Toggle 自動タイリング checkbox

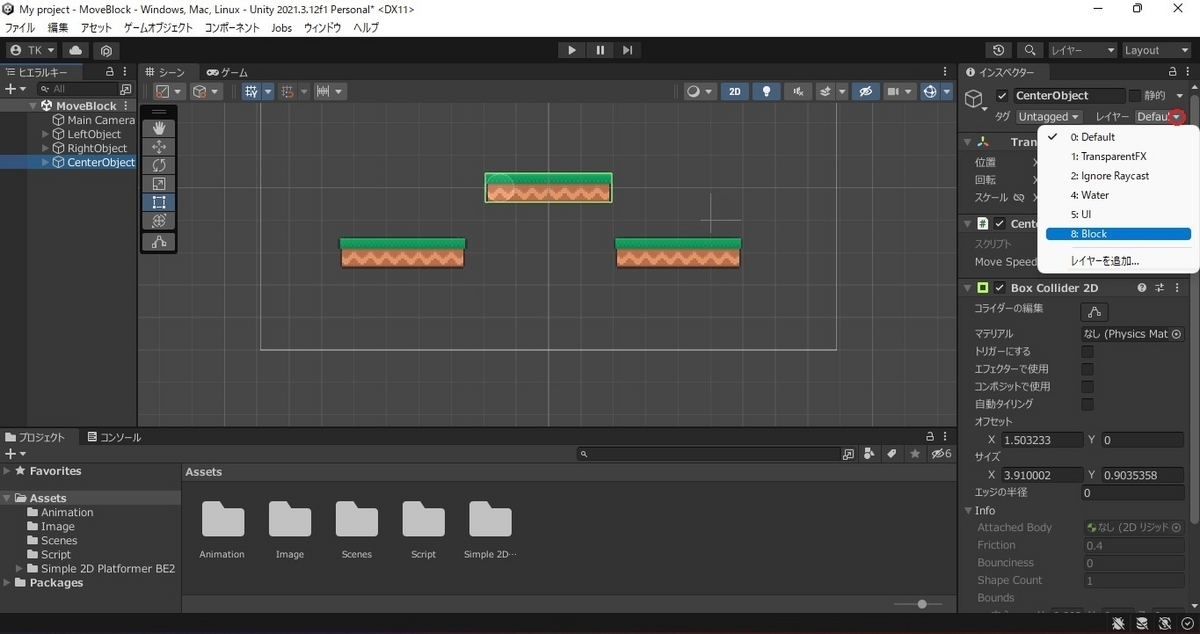(x=1087, y=404)
